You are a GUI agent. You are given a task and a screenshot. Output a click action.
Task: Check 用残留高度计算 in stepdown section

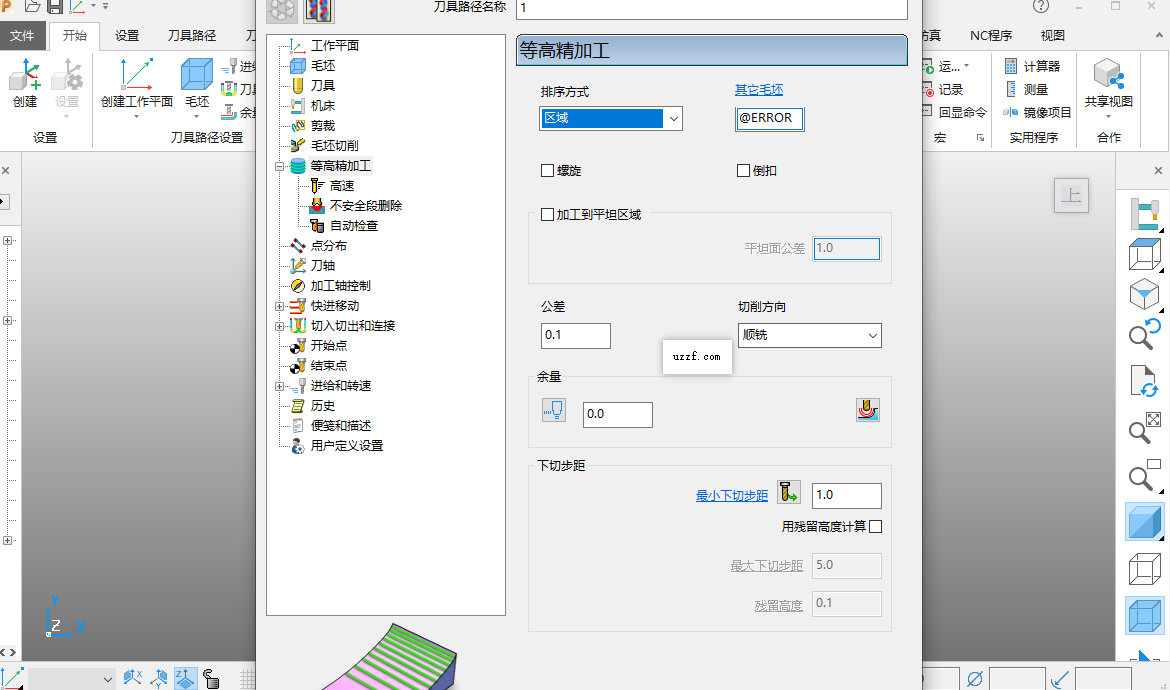[x=875, y=525]
